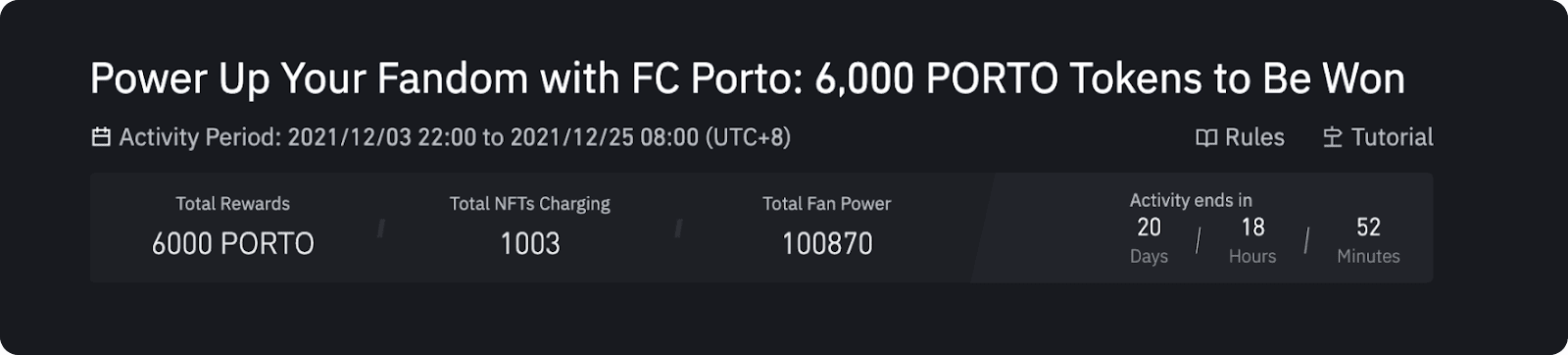Viewport: 1568px width, 355px height.
Task: Select the 1003 NFTs charging value
Action: click(x=529, y=243)
